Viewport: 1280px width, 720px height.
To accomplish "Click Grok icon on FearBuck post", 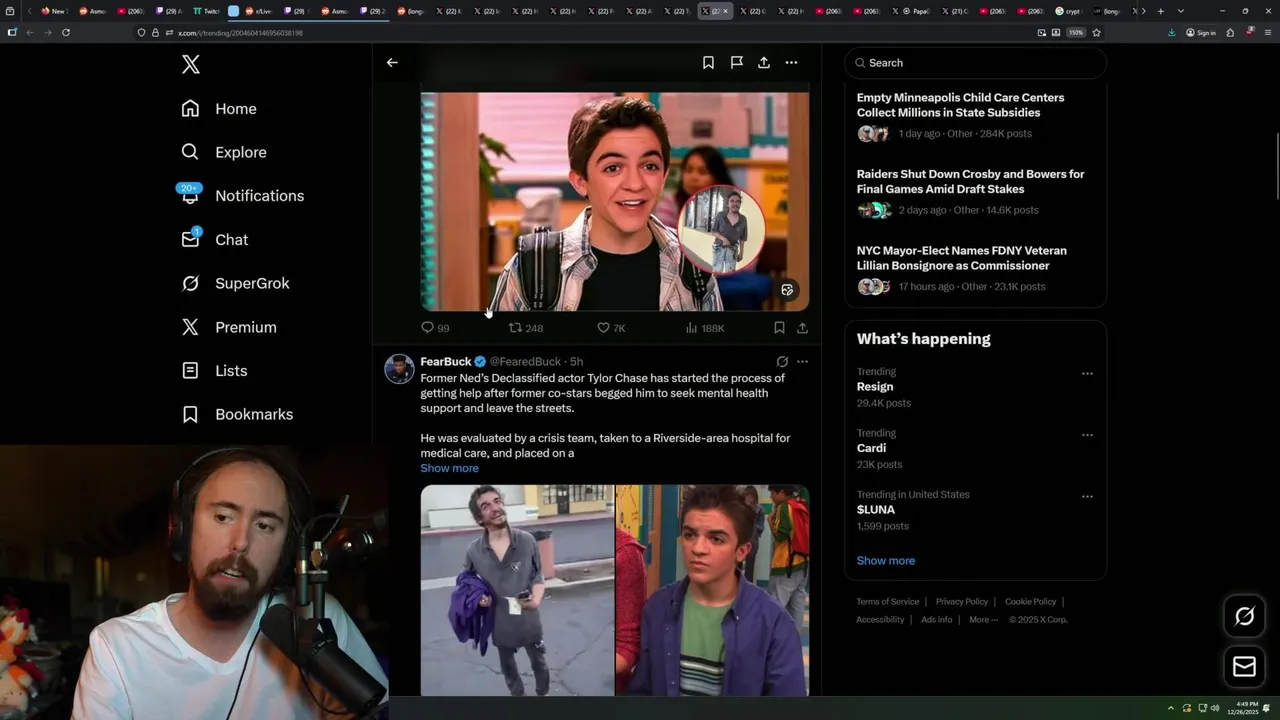I will coord(782,362).
